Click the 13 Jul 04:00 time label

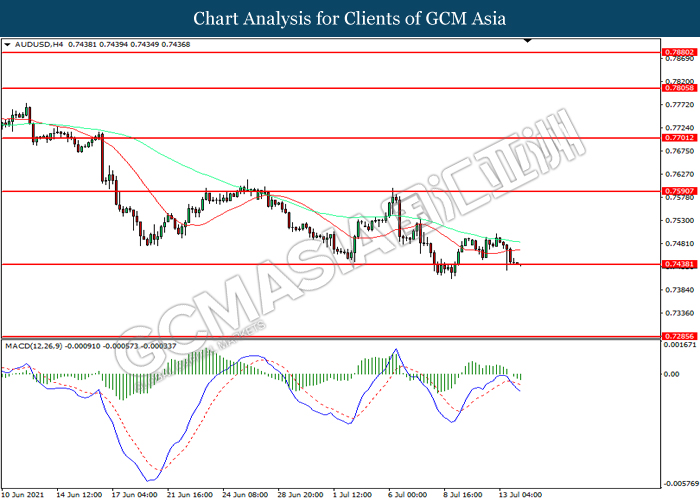(x=521, y=493)
